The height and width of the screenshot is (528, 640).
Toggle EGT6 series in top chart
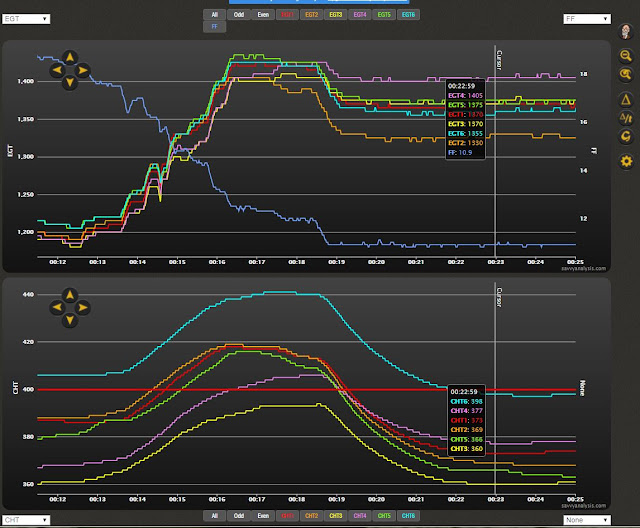pos(408,15)
